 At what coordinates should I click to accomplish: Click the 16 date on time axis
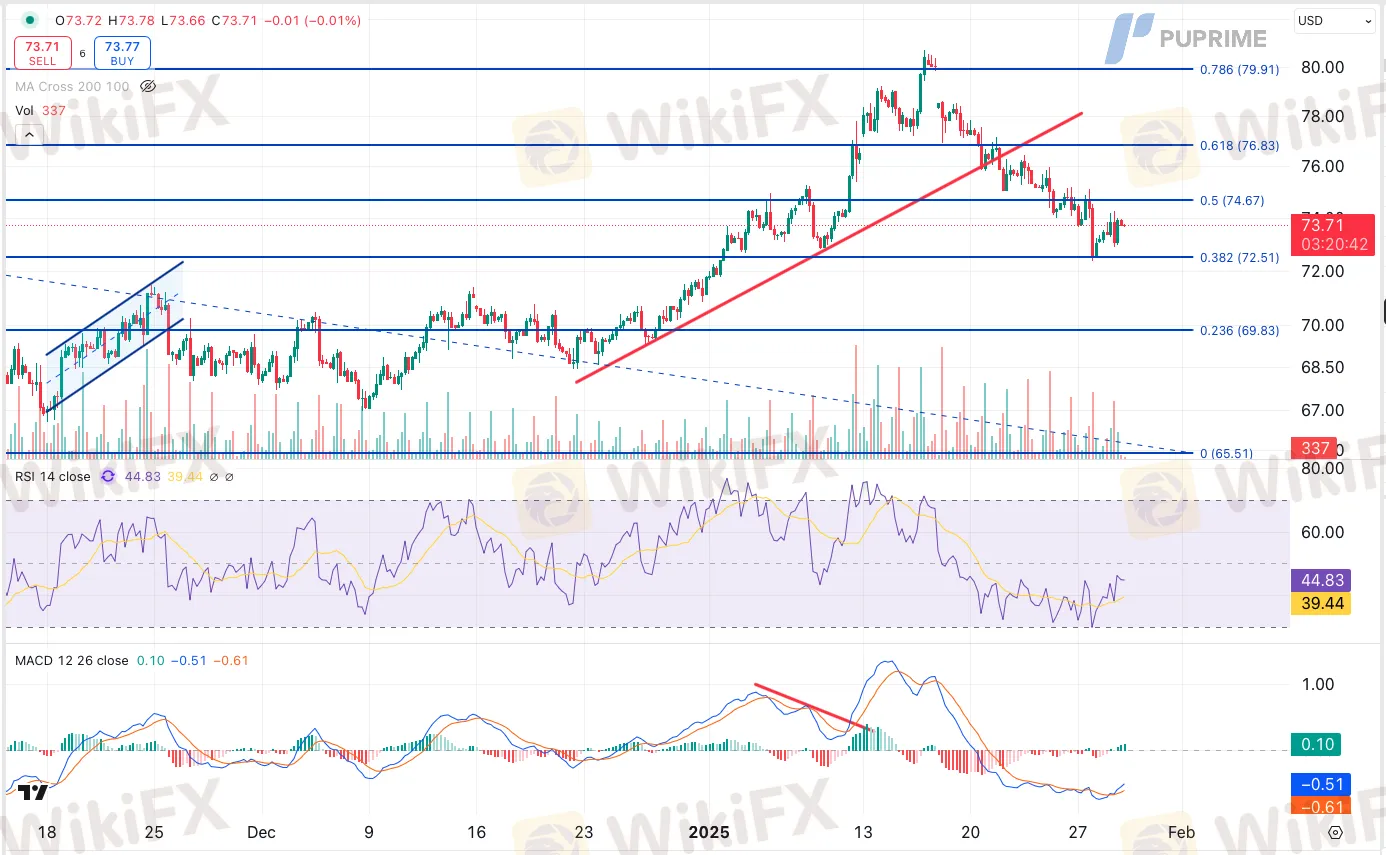pos(476,832)
